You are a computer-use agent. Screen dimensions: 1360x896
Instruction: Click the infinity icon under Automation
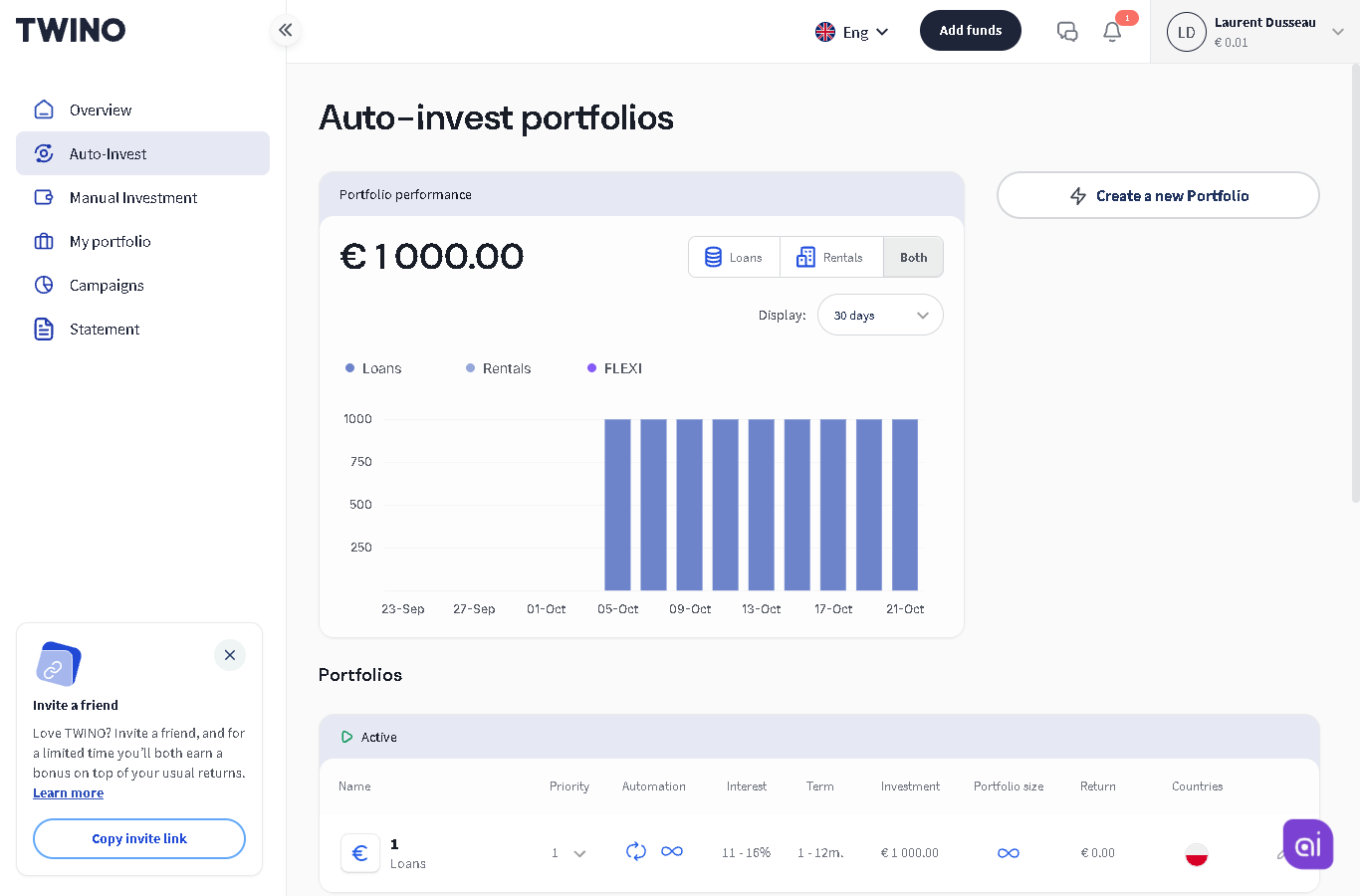[x=672, y=851]
